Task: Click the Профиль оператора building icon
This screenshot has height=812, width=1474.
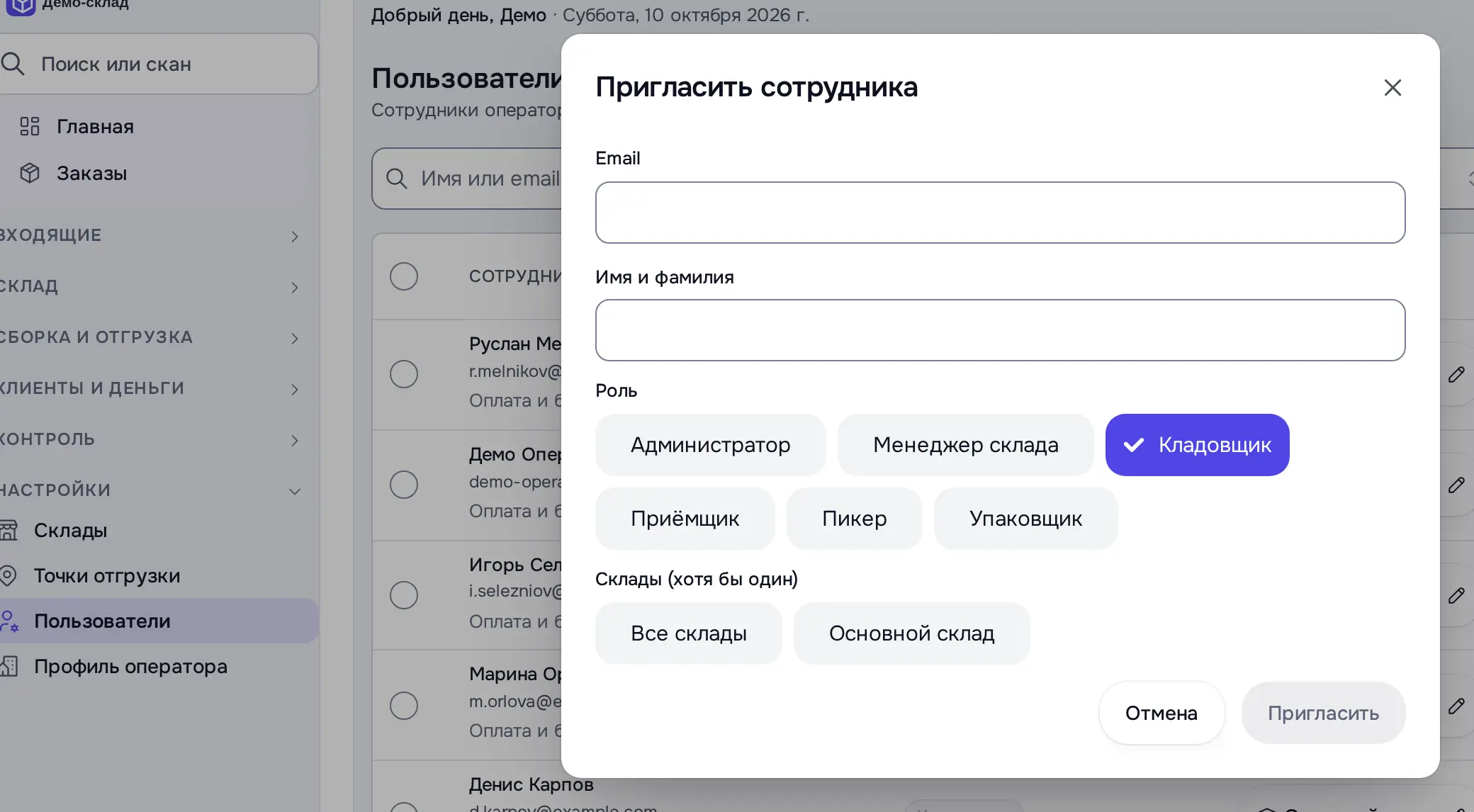Action: pyautogui.click(x=9, y=667)
